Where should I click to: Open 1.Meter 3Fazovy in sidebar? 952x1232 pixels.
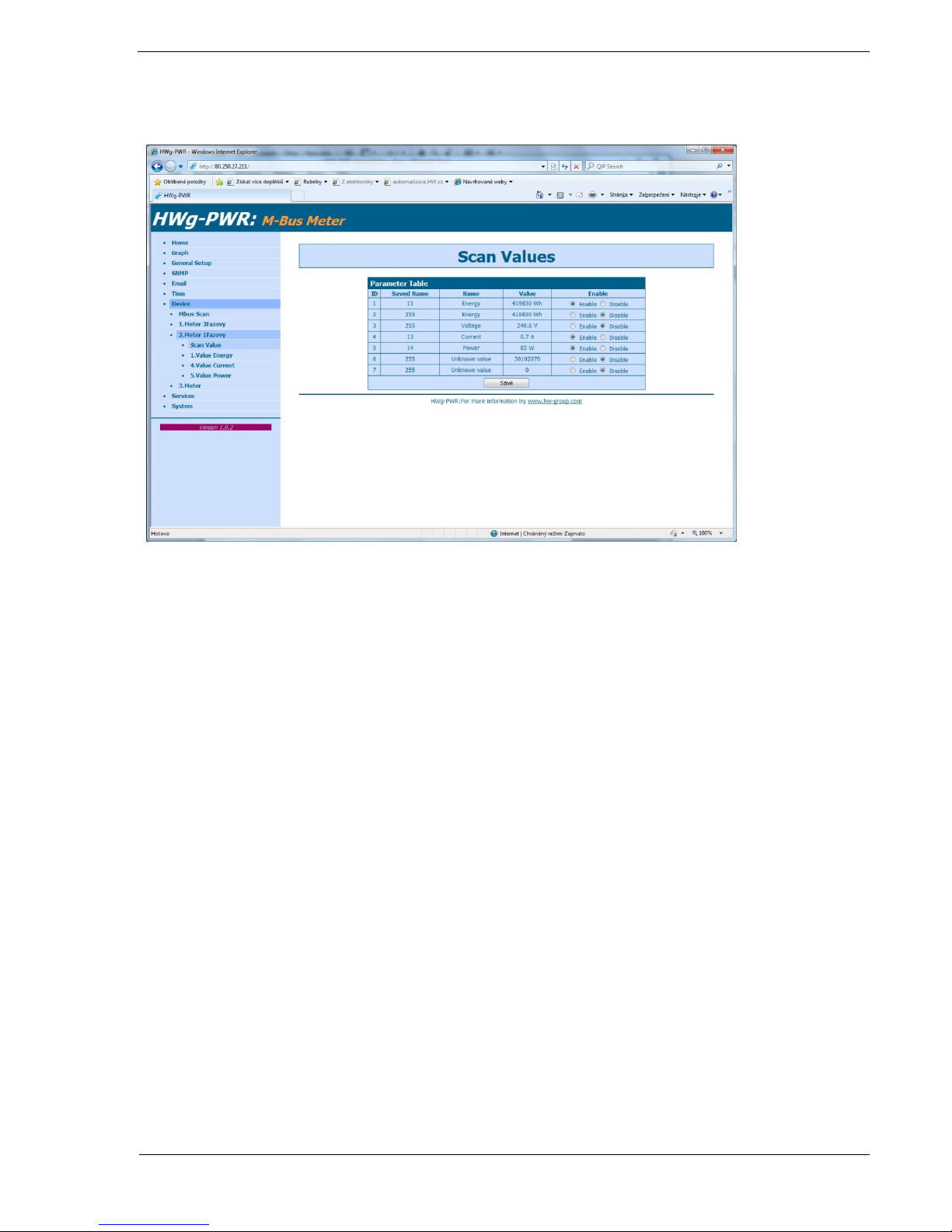pyautogui.click(x=202, y=324)
